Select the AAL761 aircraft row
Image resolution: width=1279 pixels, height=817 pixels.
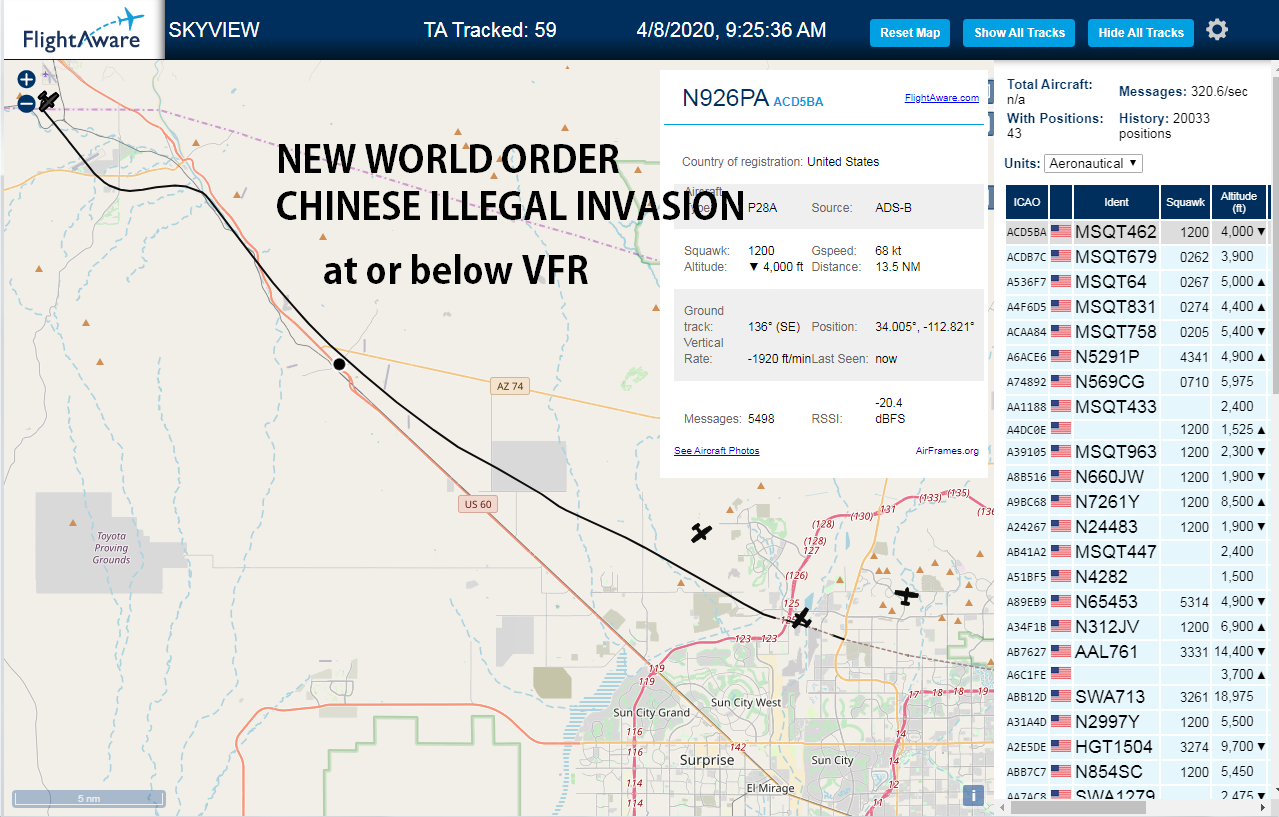click(1137, 652)
